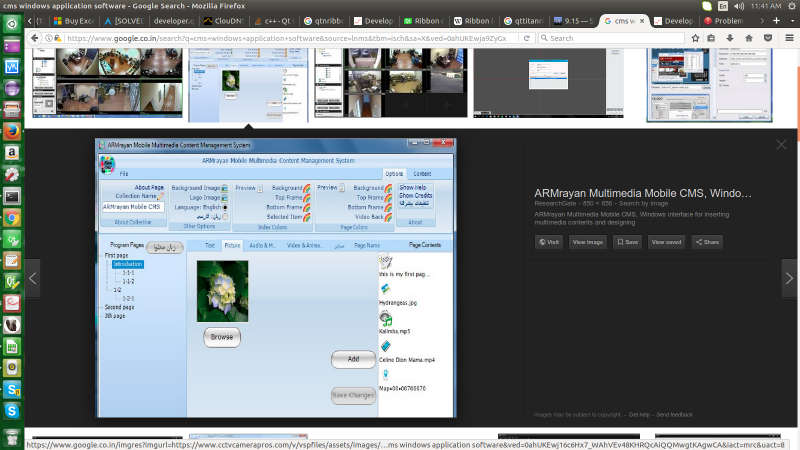Go to the next image result
Screen dimensions: 800x450
coord(787,277)
